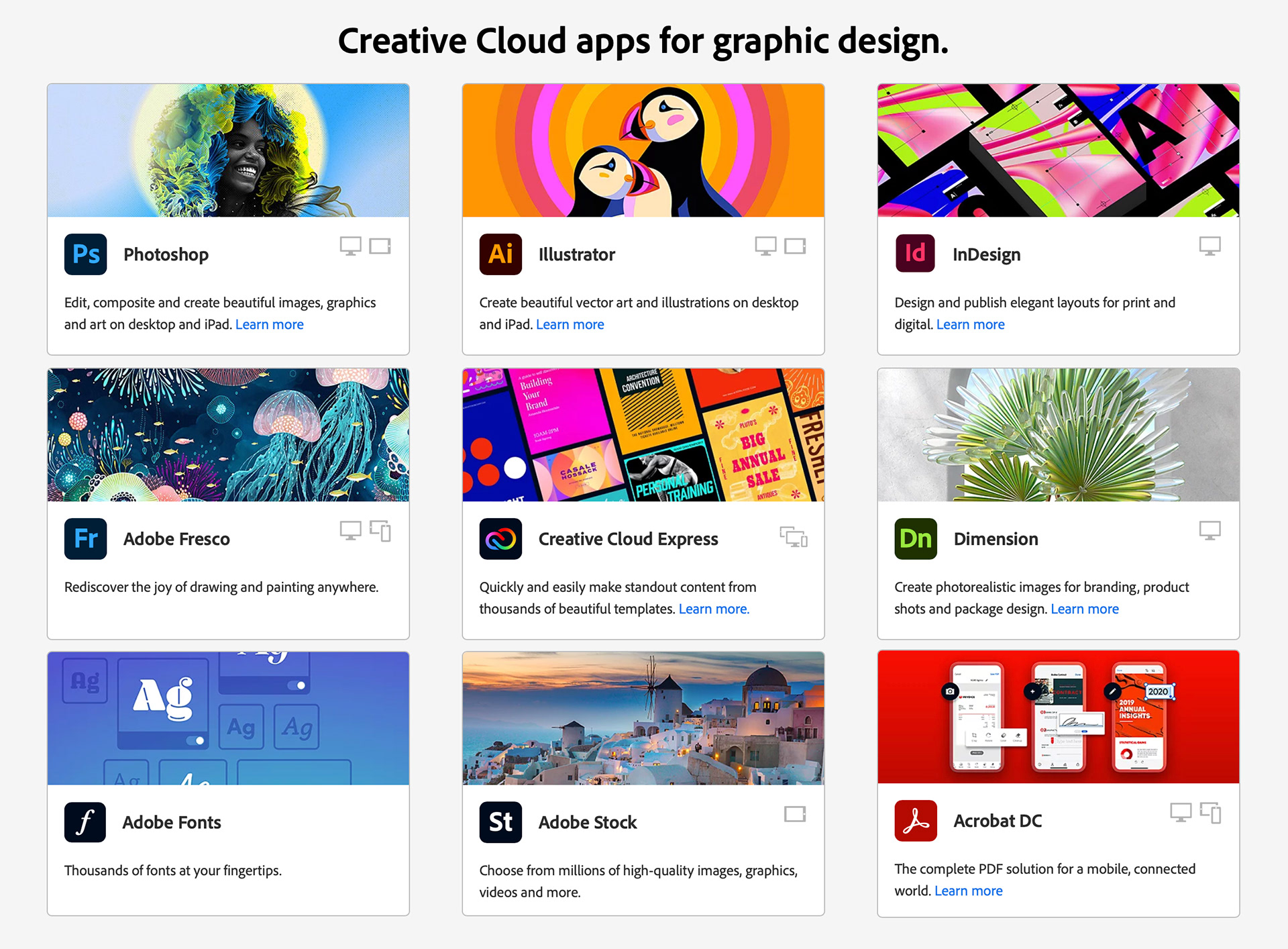The height and width of the screenshot is (949, 1288).
Task: Click the Dimension title text
Action: tap(996, 539)
